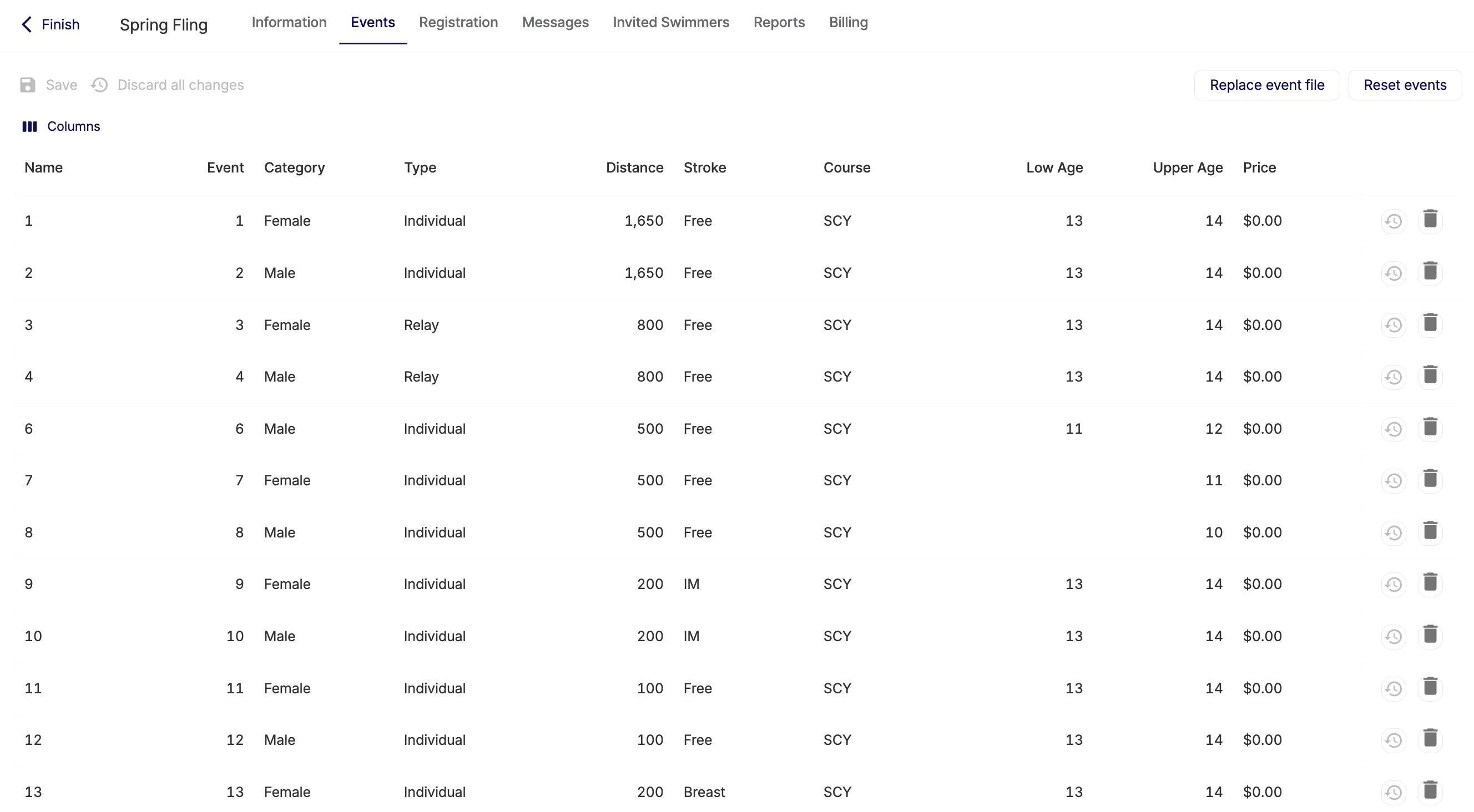Click the Course column header
The height and width of the screenshot is (812, 1474).
point(846,168)
